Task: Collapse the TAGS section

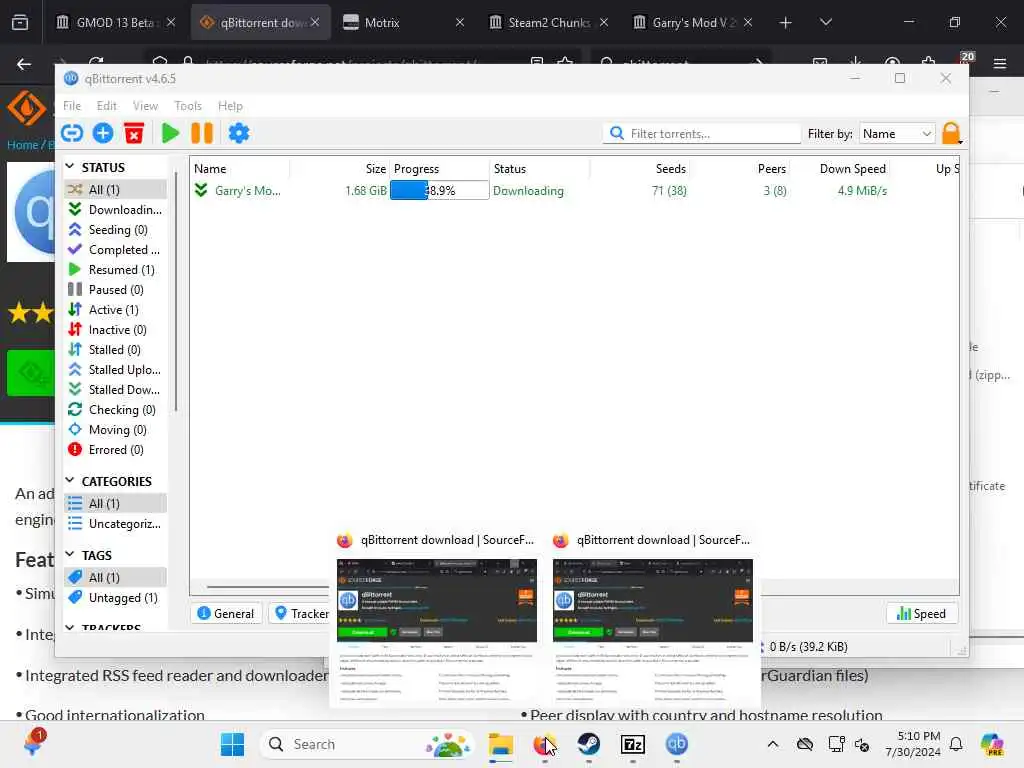Action: pos(70,555)
